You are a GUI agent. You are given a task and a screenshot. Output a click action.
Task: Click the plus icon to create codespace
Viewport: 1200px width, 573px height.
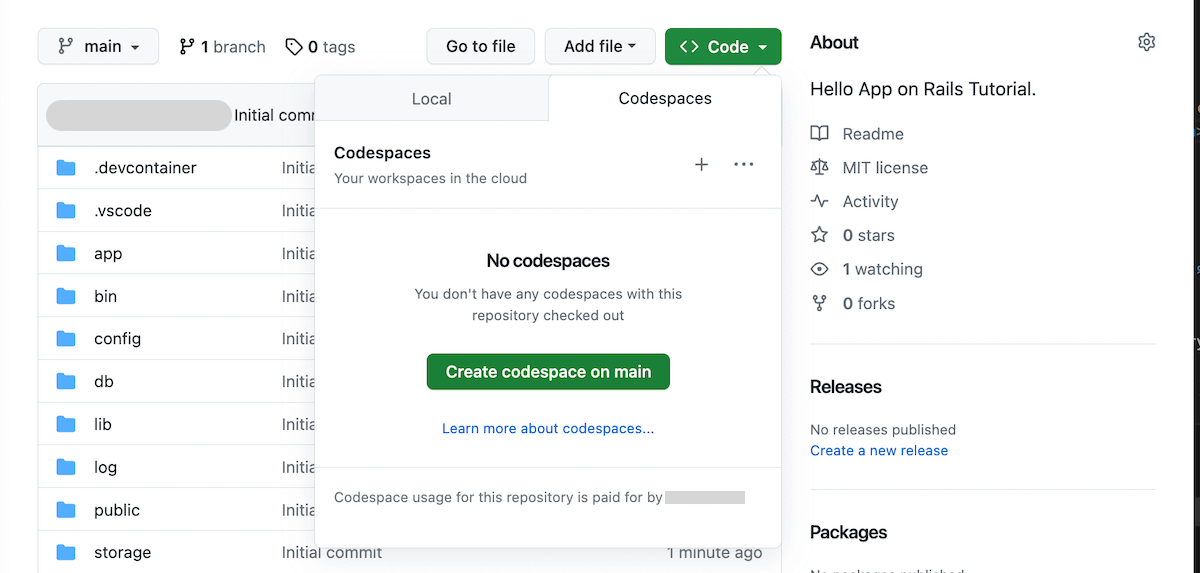(x=701, y=165)
